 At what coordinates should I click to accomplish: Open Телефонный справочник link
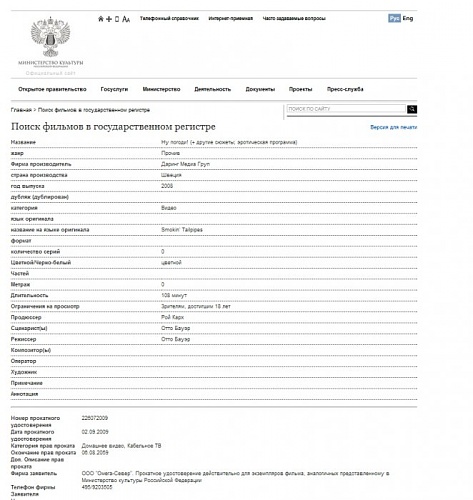tap(169, 18)
